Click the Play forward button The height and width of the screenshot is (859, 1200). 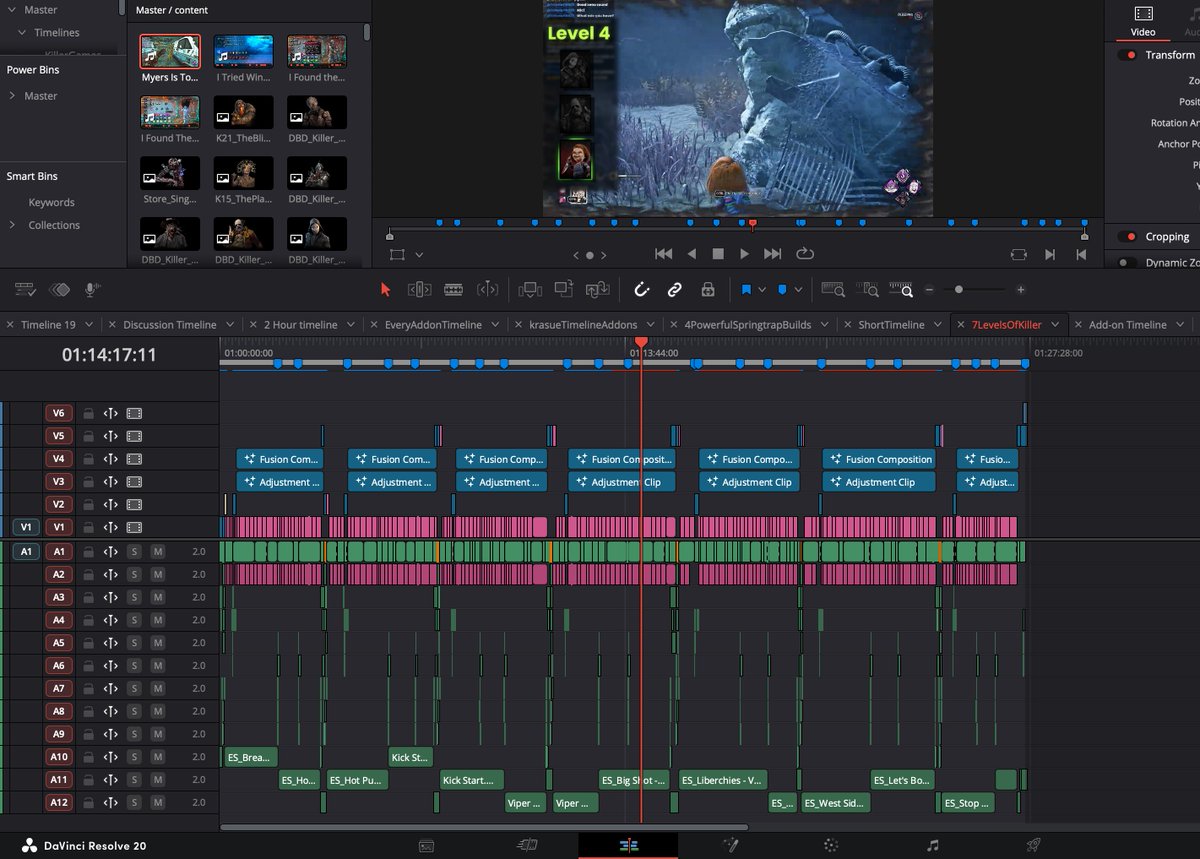(x=744, y=255)
